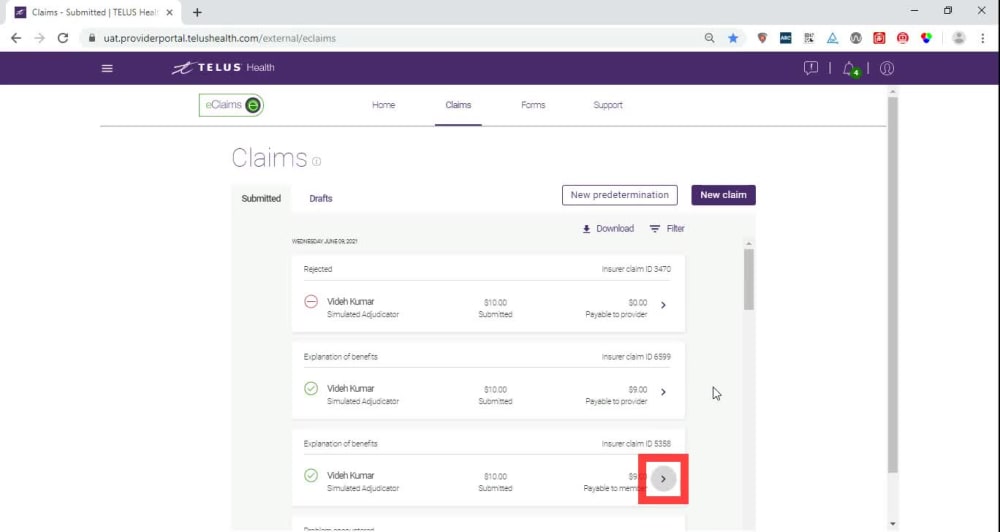This screenshot has width=1000, height=532.
Task: Open a new browser tab
Action: tap(197, 12)
